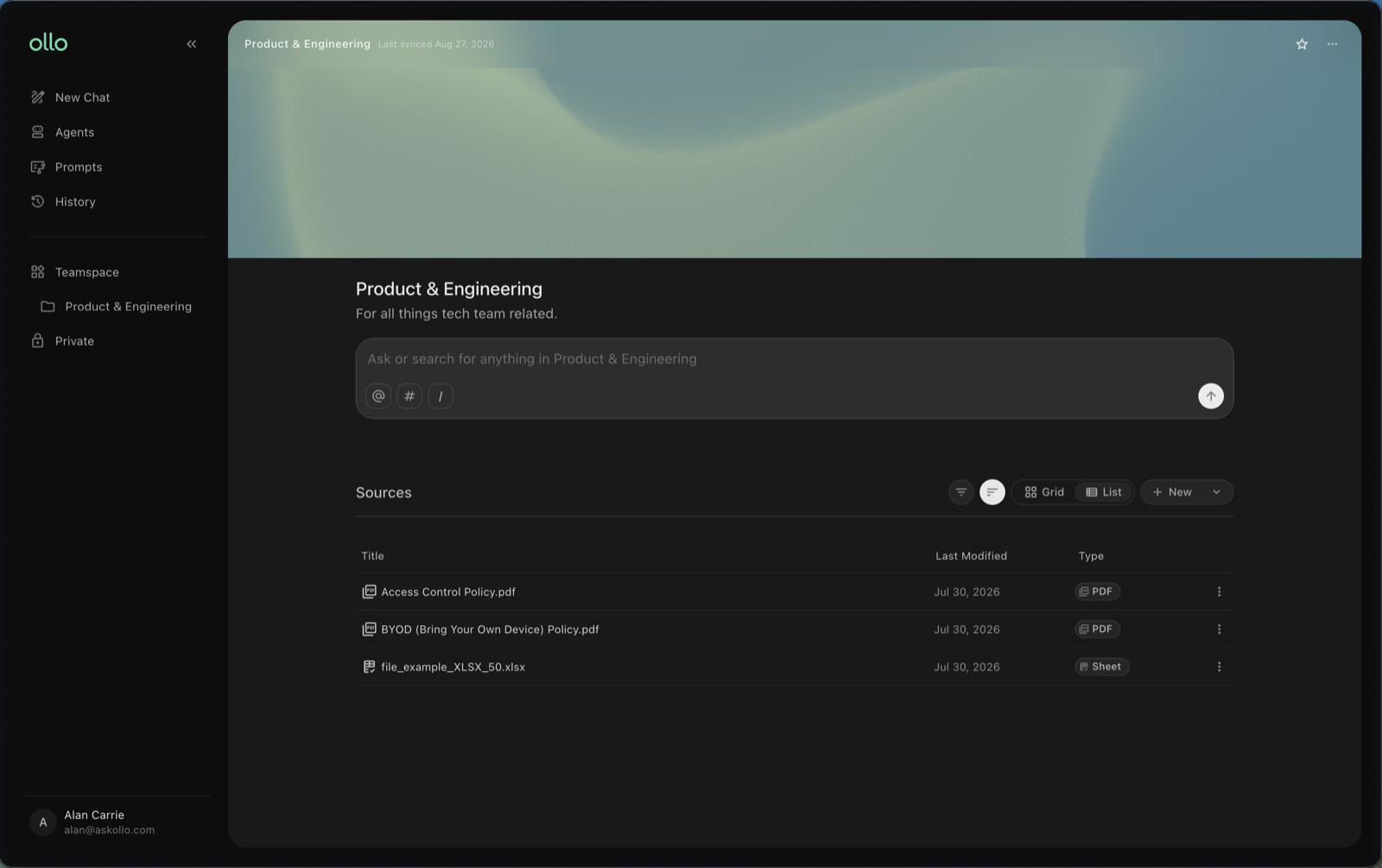Click the Type column header
The height and width of the screenshot is (868, 1382).
tap(1091, 556)
